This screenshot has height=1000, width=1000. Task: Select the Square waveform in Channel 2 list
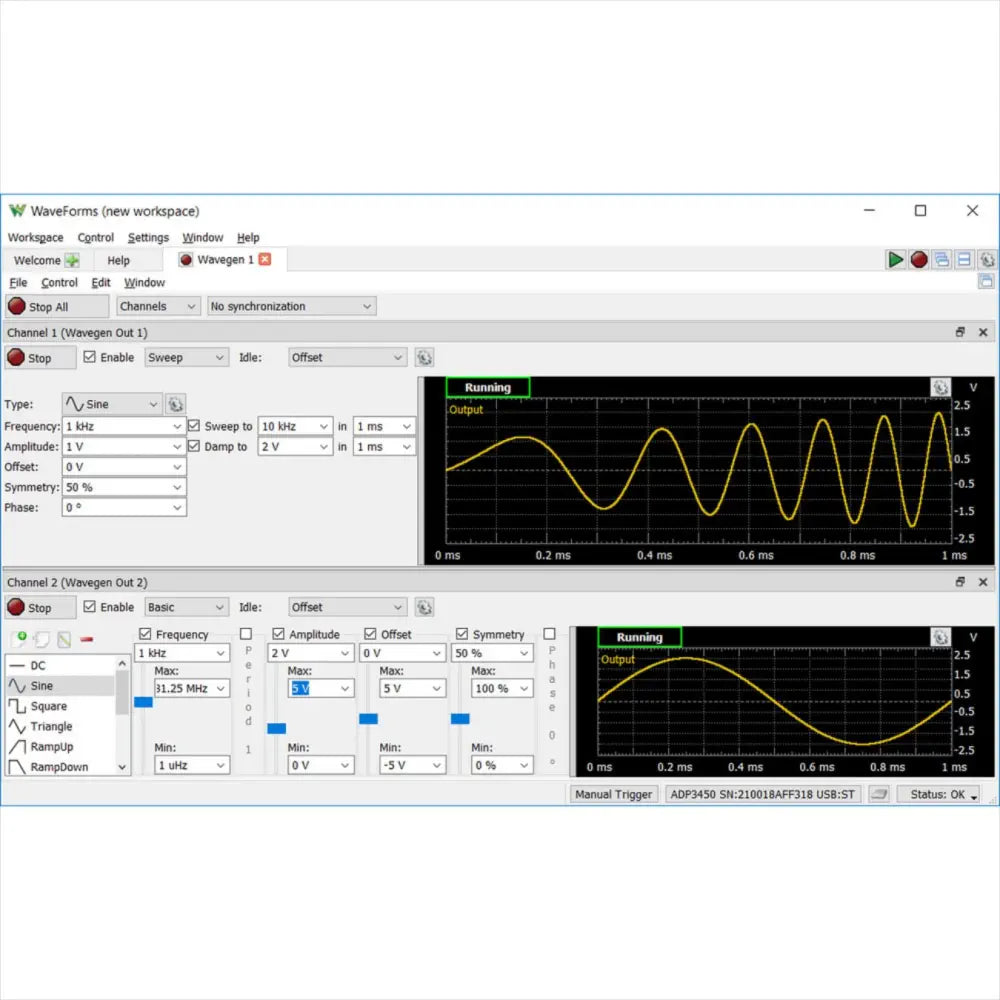tap(48, 706)
